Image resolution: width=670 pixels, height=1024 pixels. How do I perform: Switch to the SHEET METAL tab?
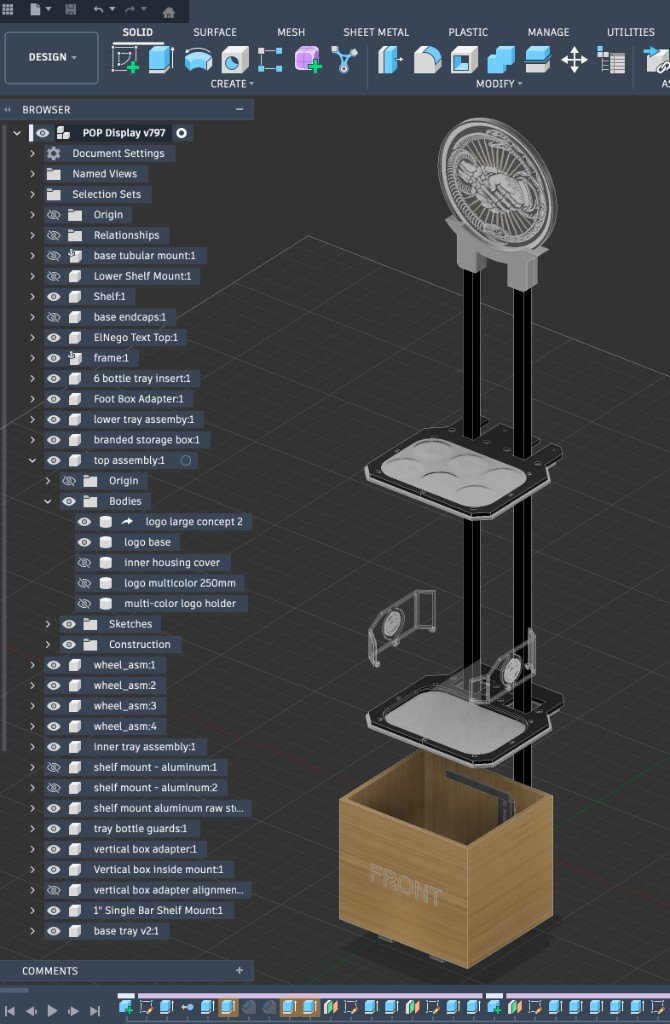376,32
